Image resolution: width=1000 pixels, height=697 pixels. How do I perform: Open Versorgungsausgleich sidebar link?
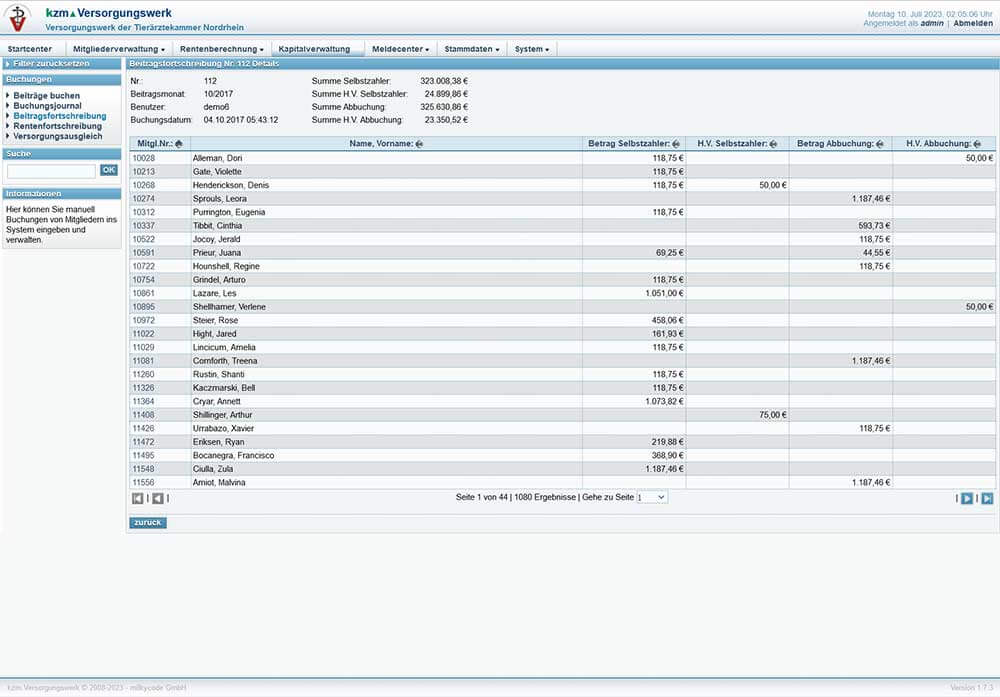point(57,136)
